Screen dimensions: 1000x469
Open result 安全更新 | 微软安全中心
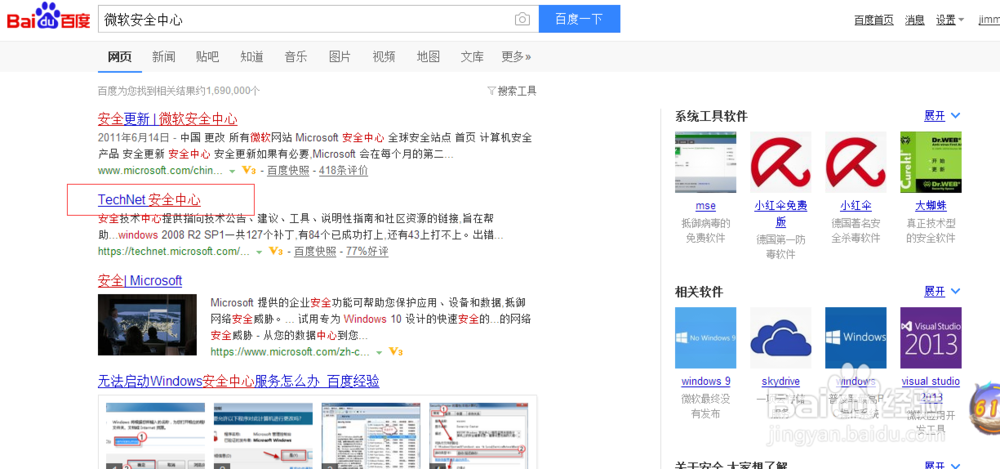pyautogui.click(x=168, y=119)
